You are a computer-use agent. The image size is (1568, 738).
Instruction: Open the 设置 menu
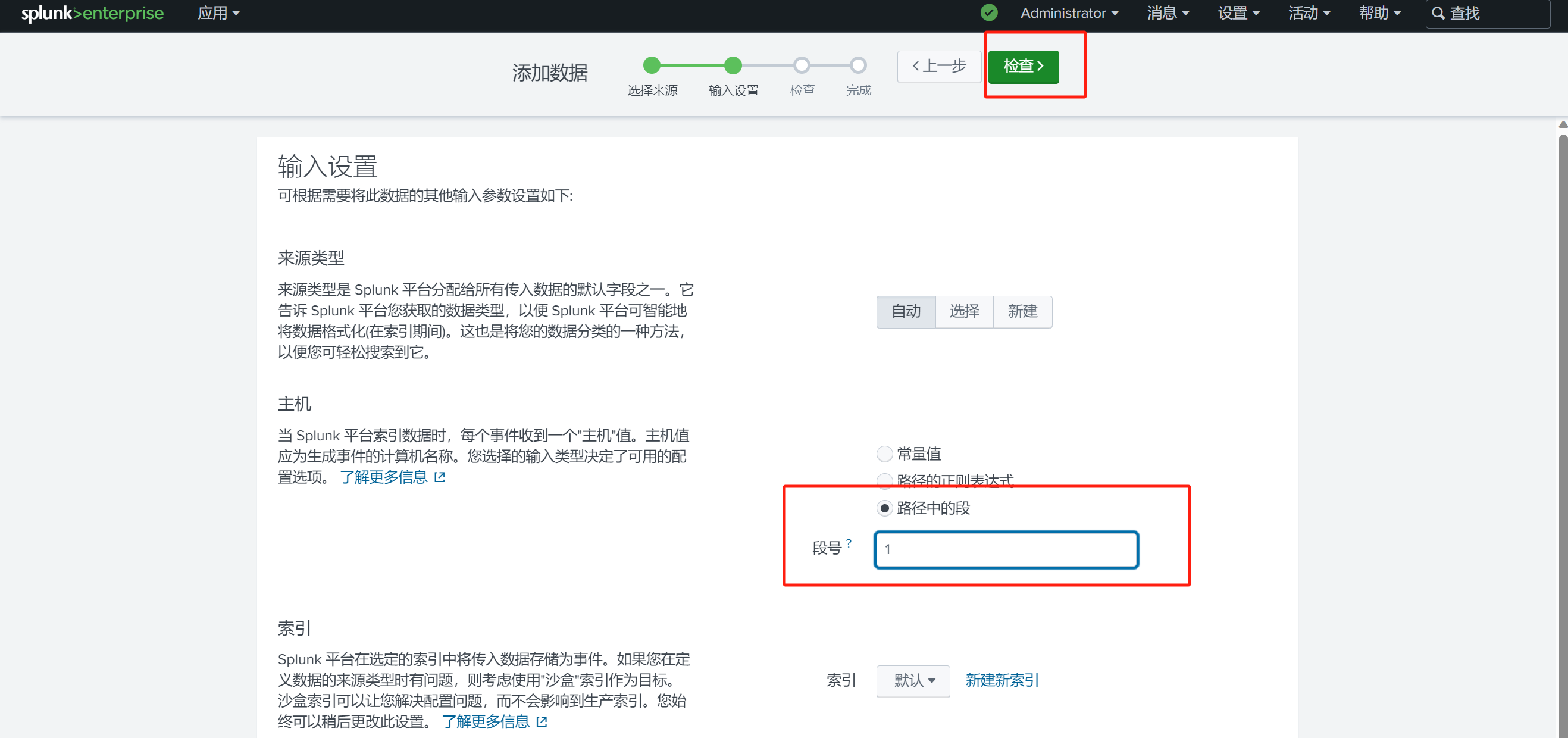(1238, 14)
